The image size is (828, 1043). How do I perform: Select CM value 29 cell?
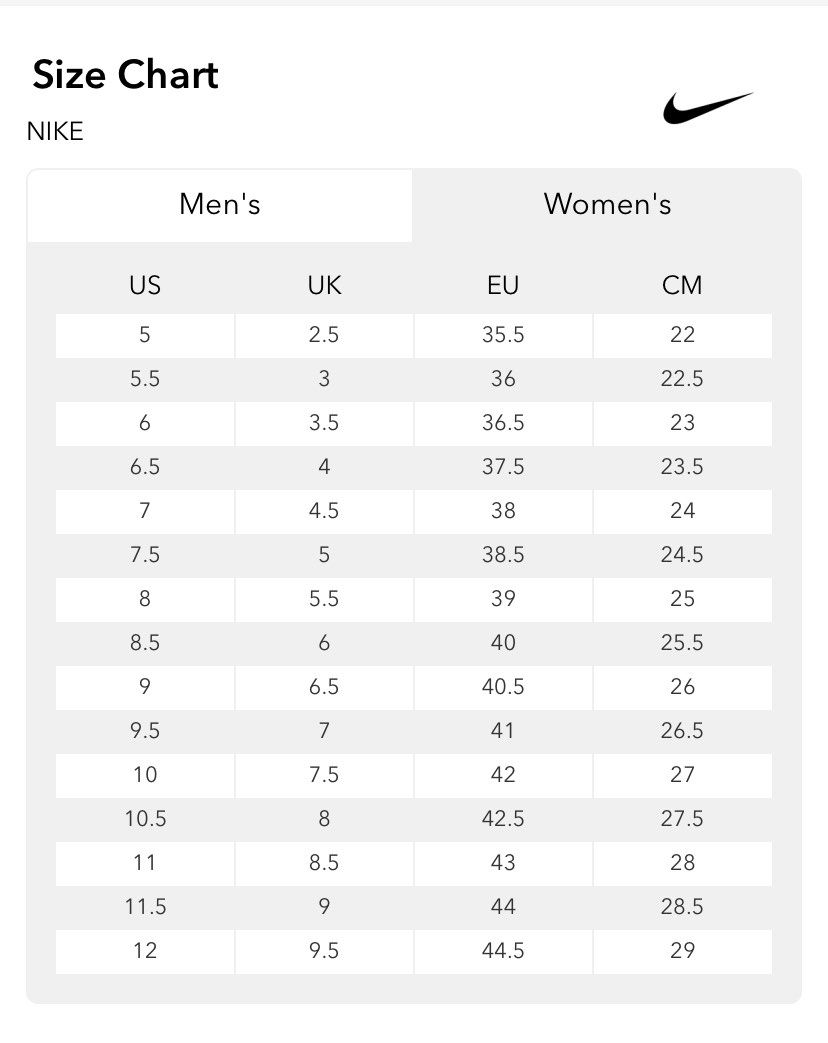682,952
